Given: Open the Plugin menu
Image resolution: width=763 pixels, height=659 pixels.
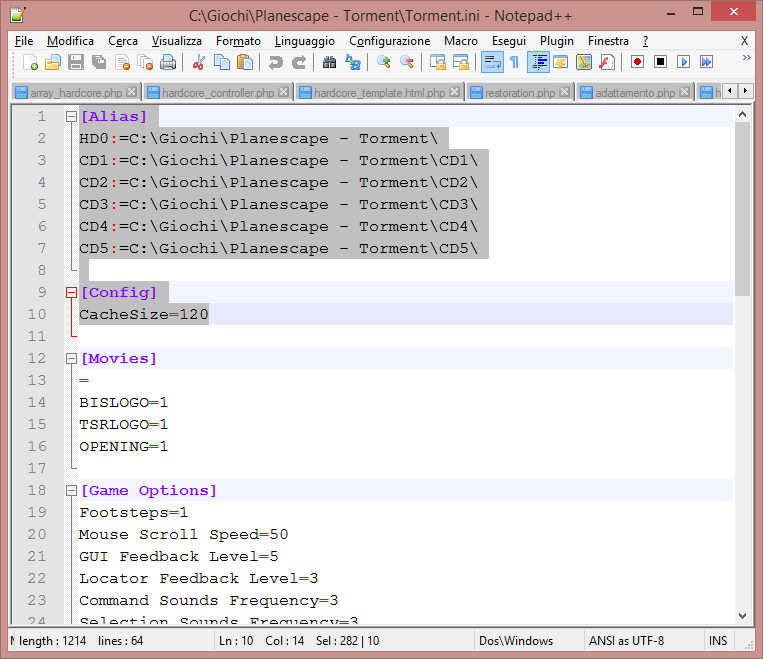Looking at the screenshot, I should (x=557, y=41).
